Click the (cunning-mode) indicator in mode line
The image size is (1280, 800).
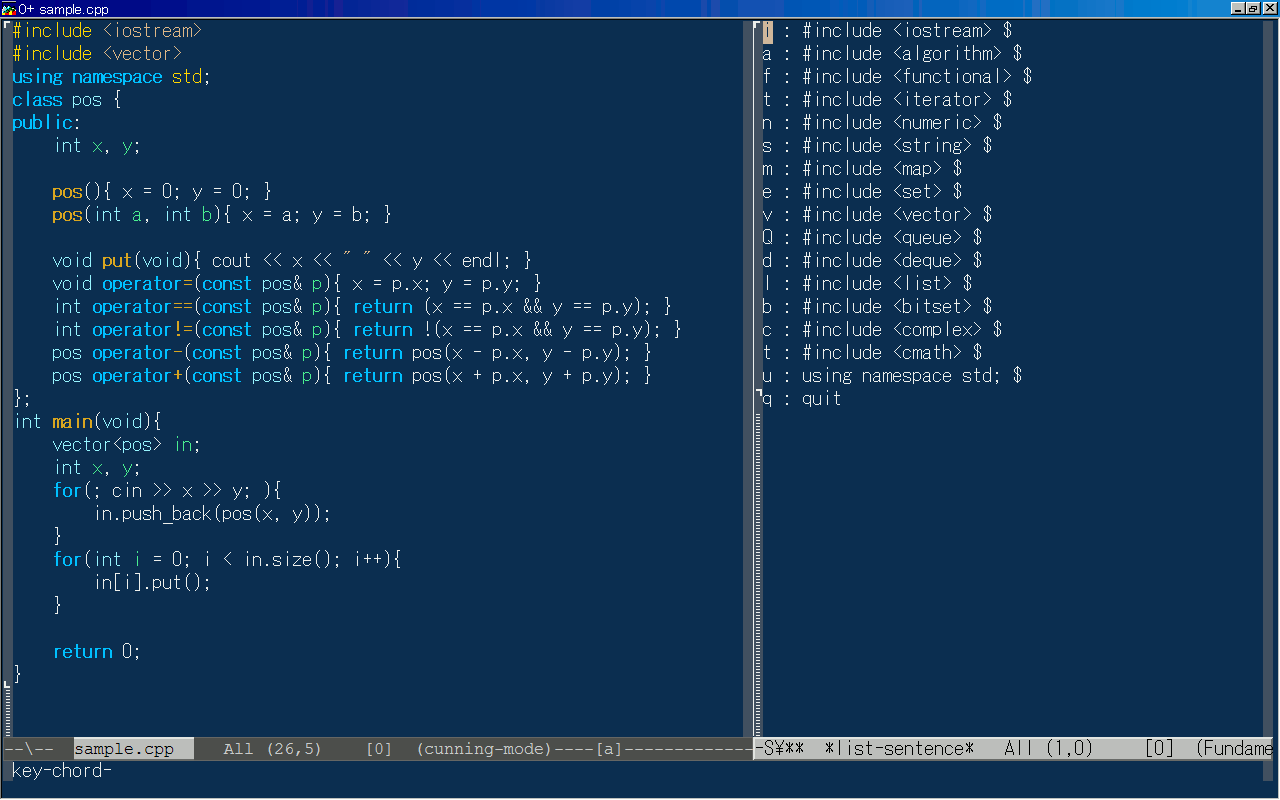pyautogui.click(x=484, y=749)
